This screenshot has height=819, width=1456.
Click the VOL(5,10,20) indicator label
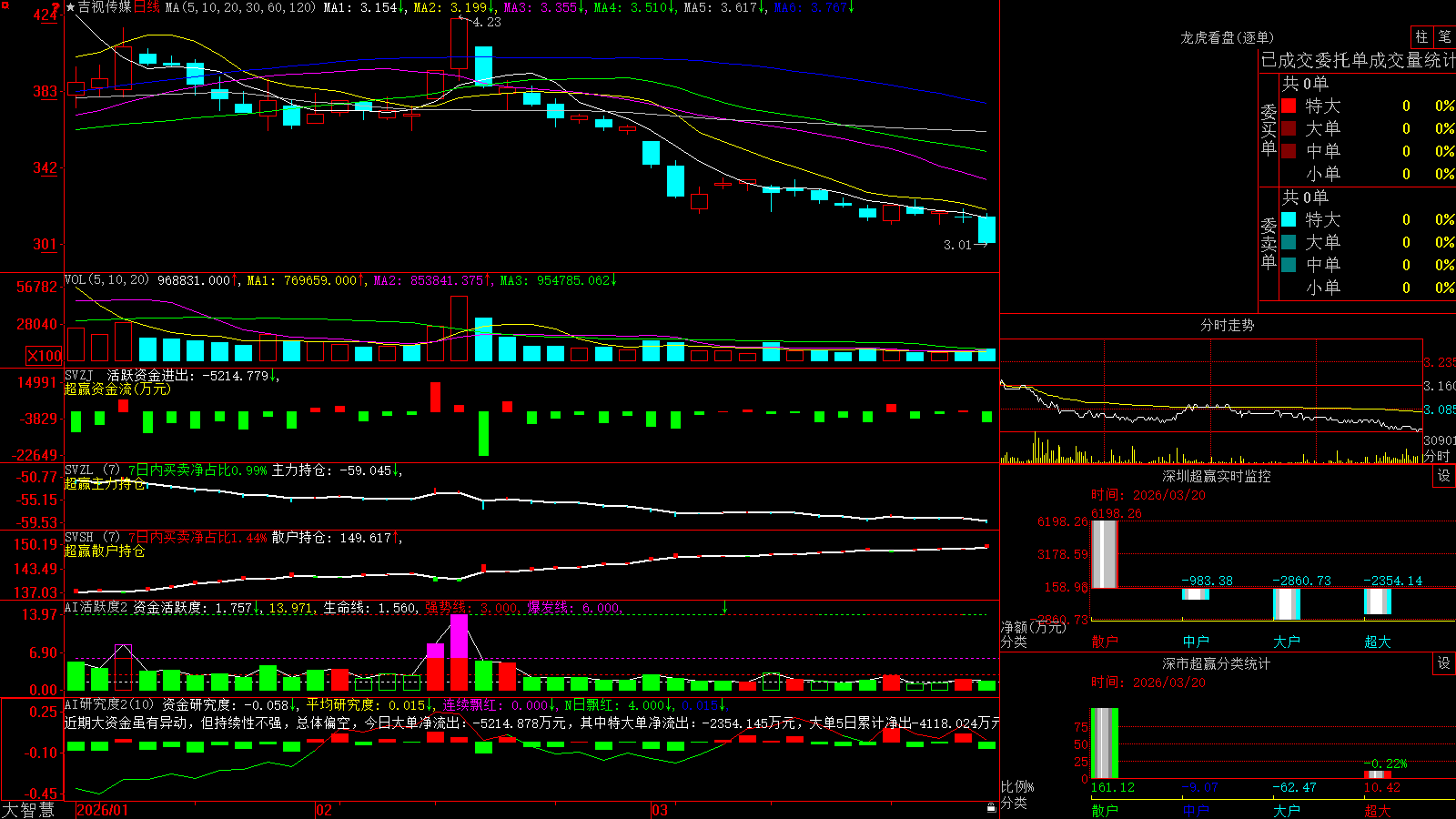(x=106, y=280)
